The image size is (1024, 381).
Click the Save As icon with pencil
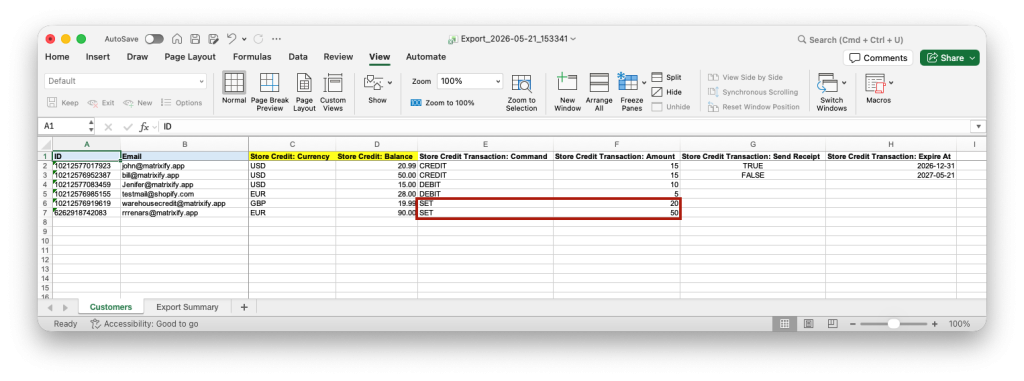tap(213, 39)
